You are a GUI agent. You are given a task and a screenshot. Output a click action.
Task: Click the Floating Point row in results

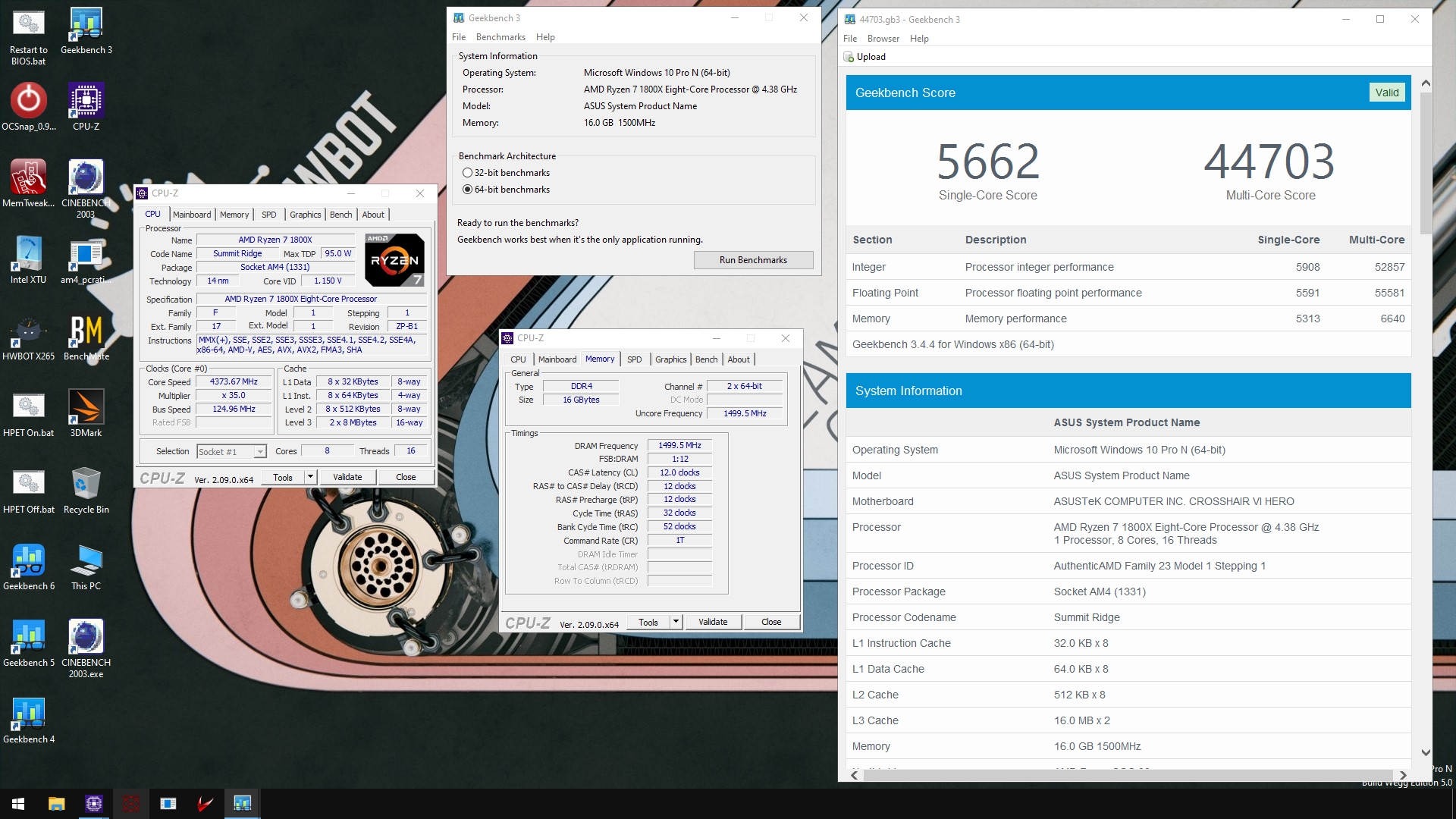tap(1128, 293)
